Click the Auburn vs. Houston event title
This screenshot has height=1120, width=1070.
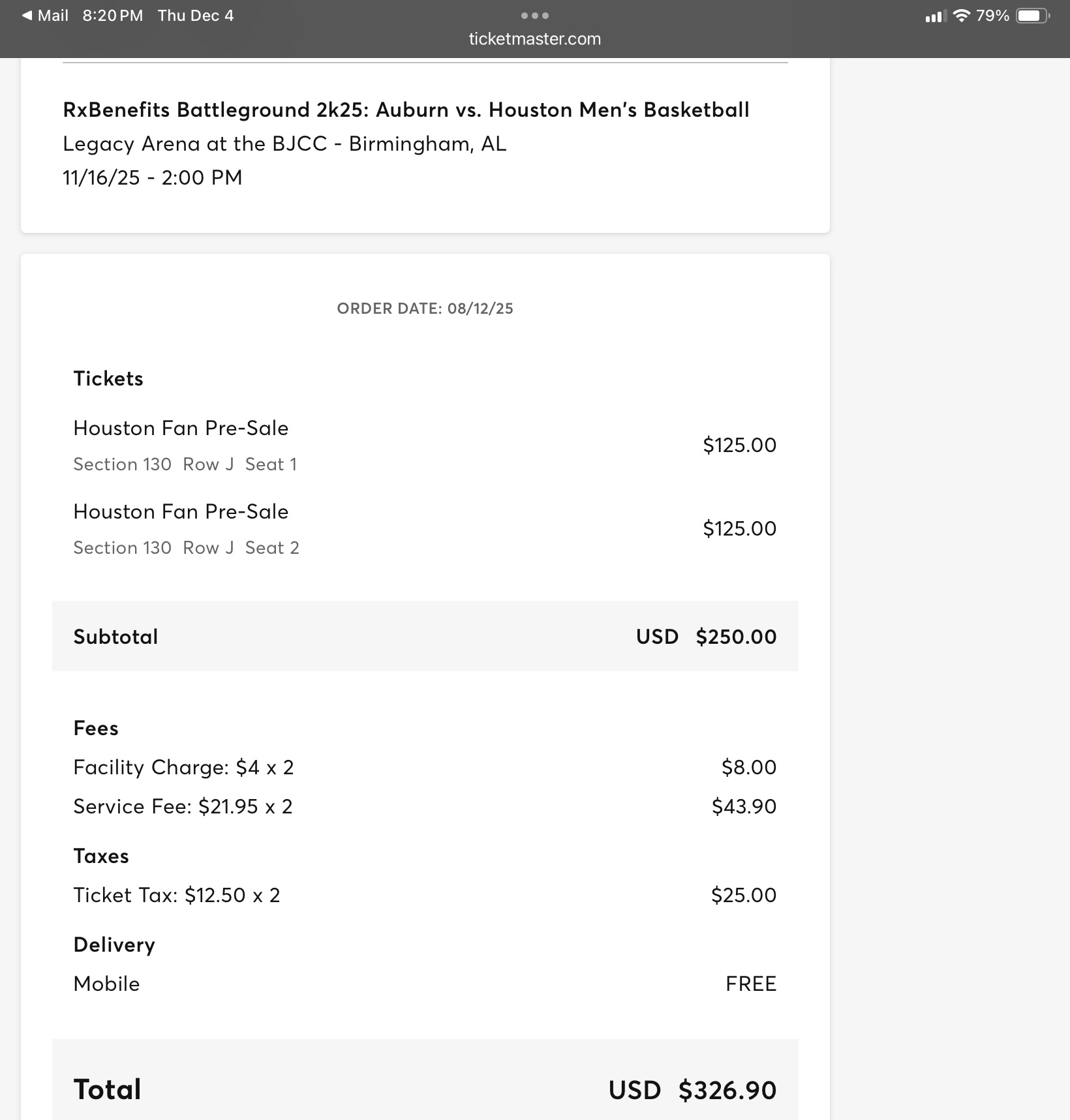pos(406,110)
